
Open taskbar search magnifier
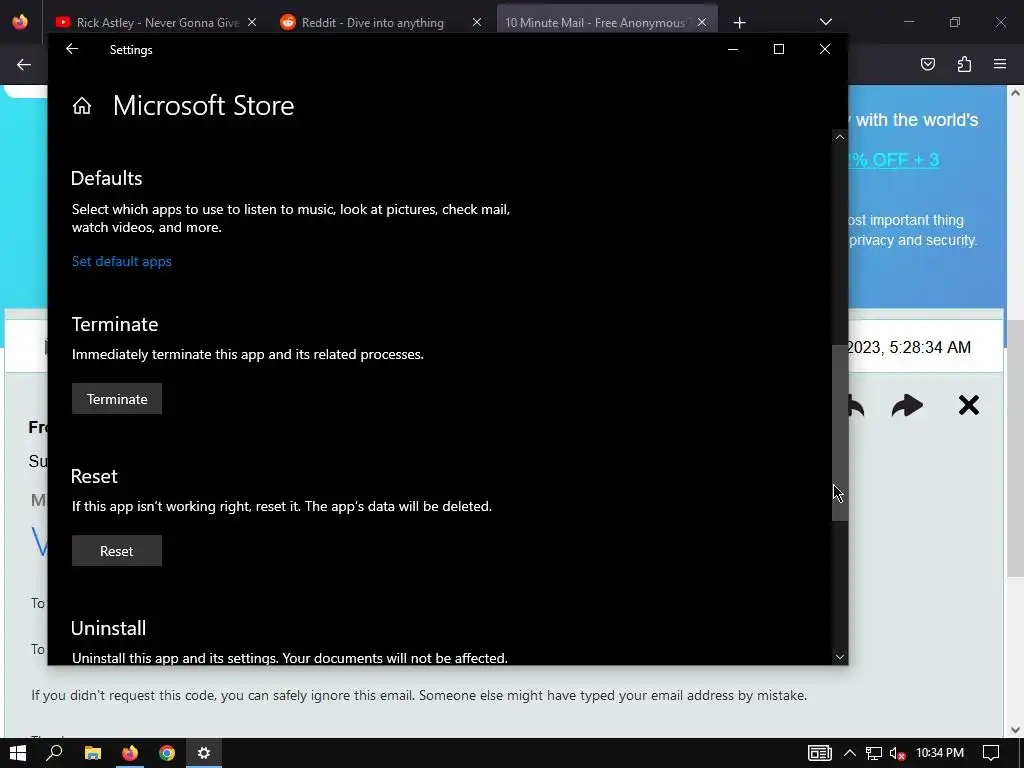pos(55,753)
